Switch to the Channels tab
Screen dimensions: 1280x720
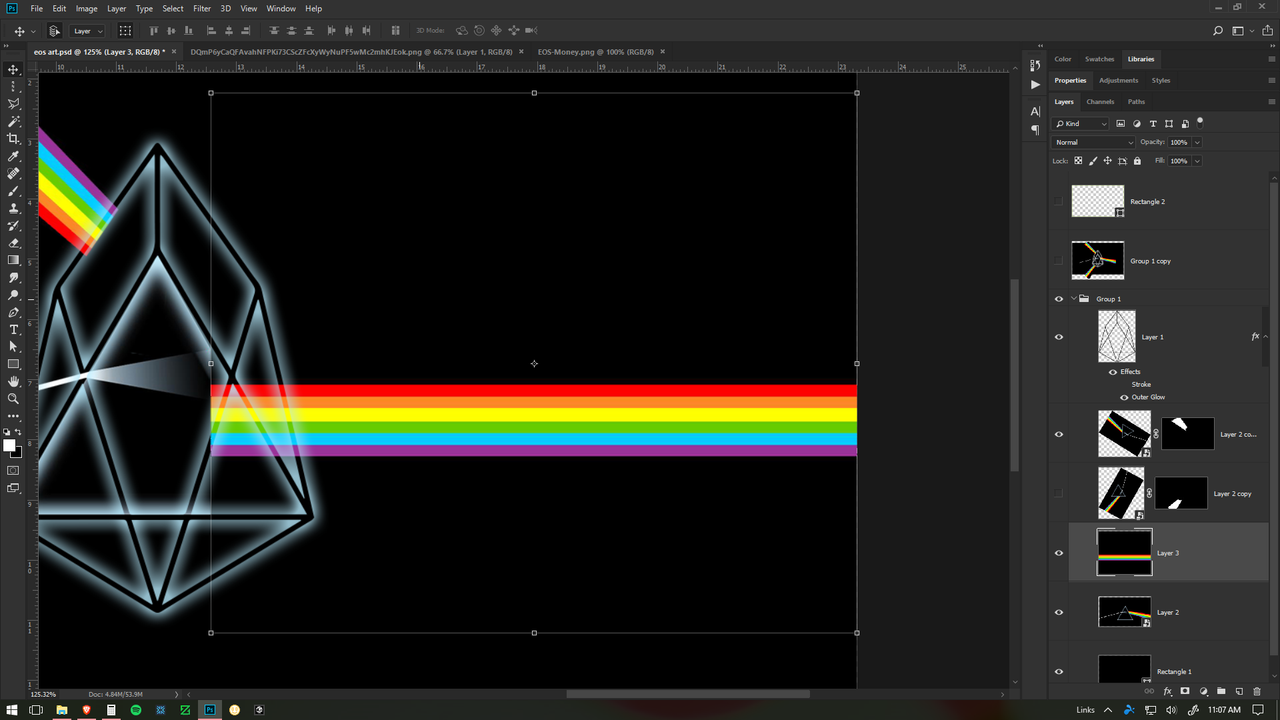tap(1100, 101)
